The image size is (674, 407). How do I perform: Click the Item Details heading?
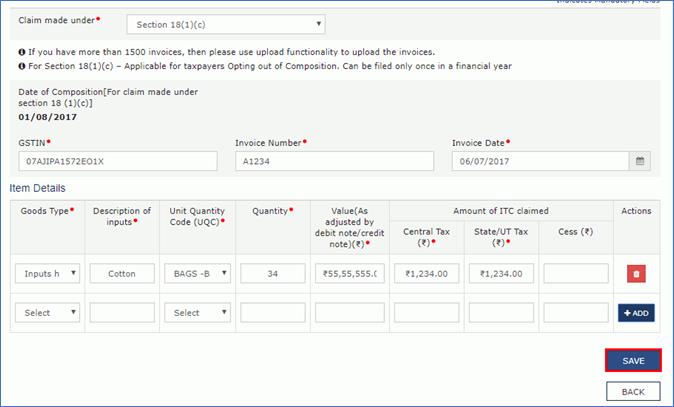[37, 188]
